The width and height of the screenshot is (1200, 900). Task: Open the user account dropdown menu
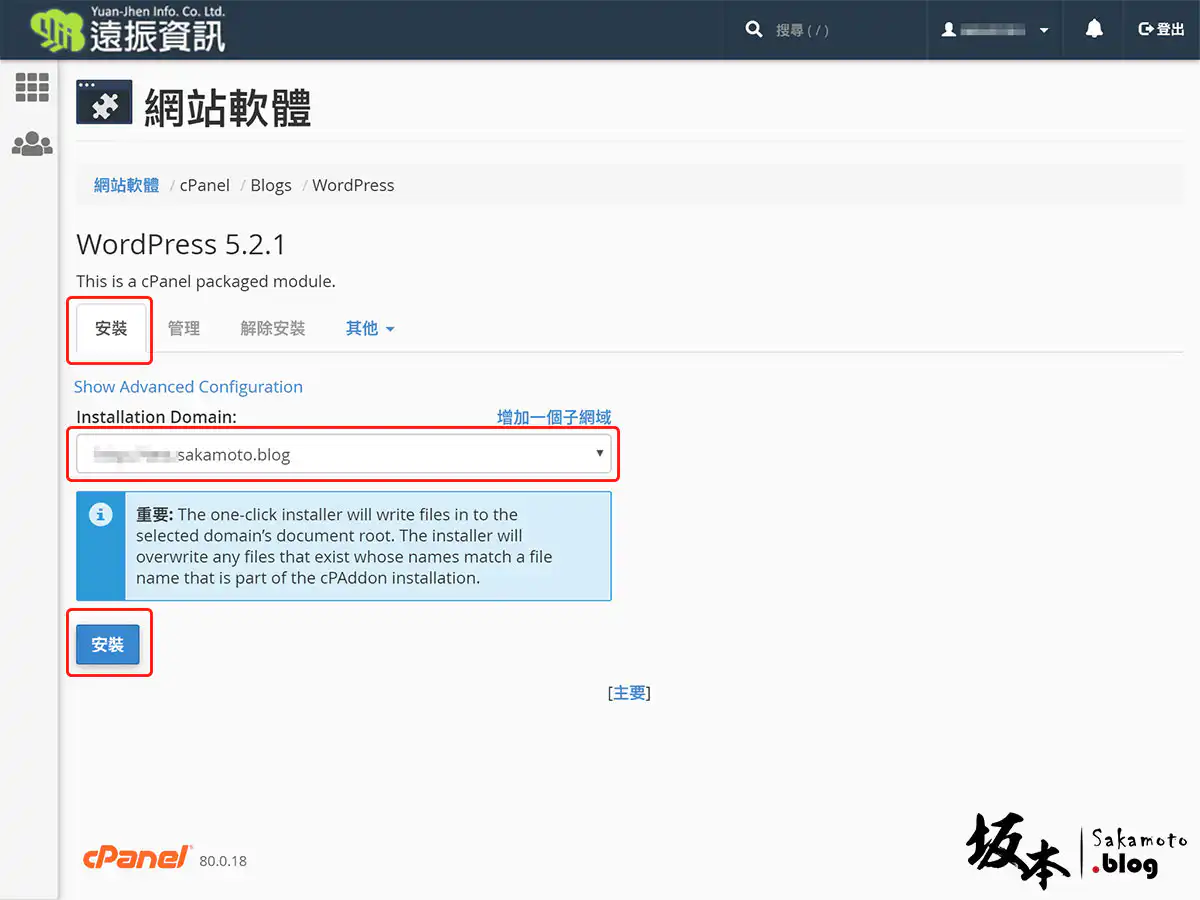(x=995, y=30)
